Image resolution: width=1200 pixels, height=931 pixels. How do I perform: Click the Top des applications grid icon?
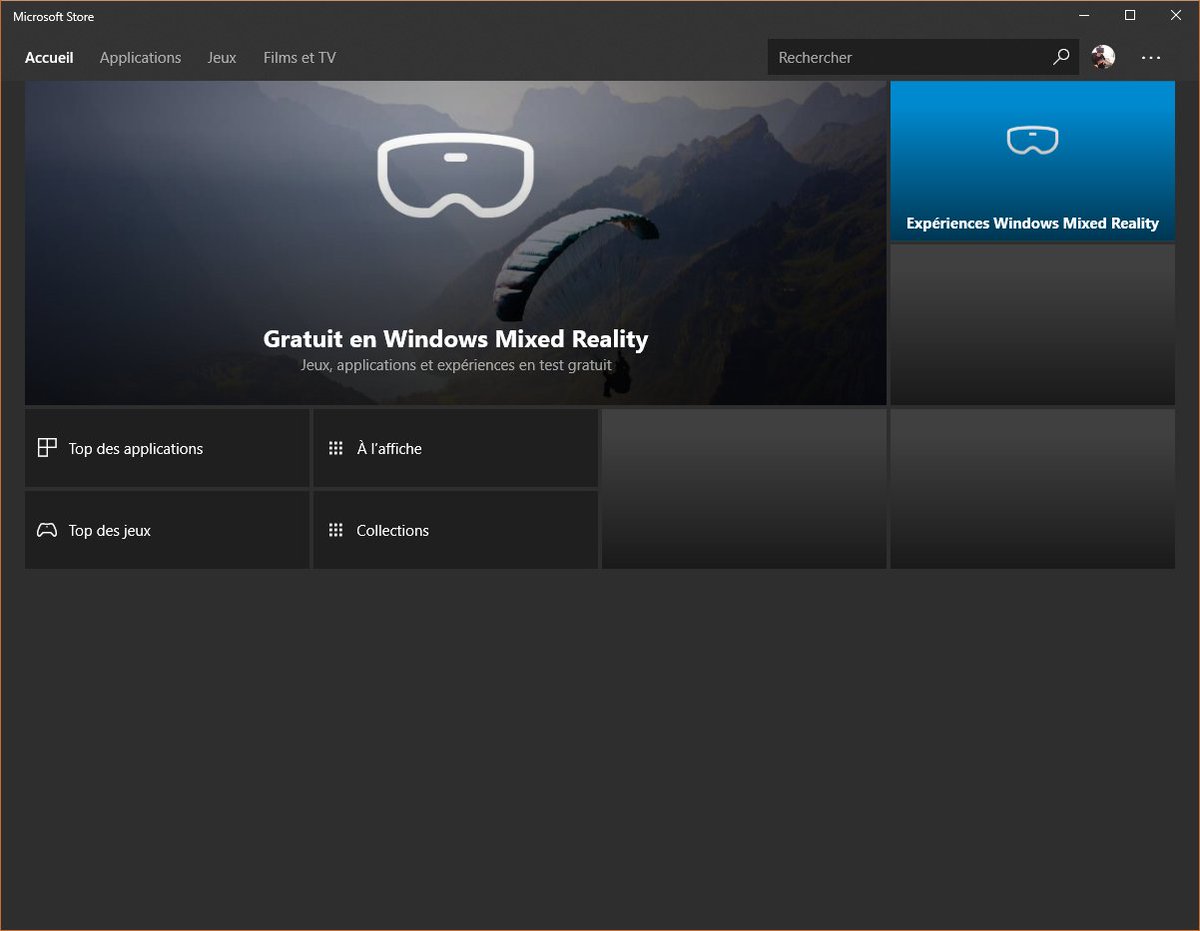pyautogui.click(x=47, y=448)
